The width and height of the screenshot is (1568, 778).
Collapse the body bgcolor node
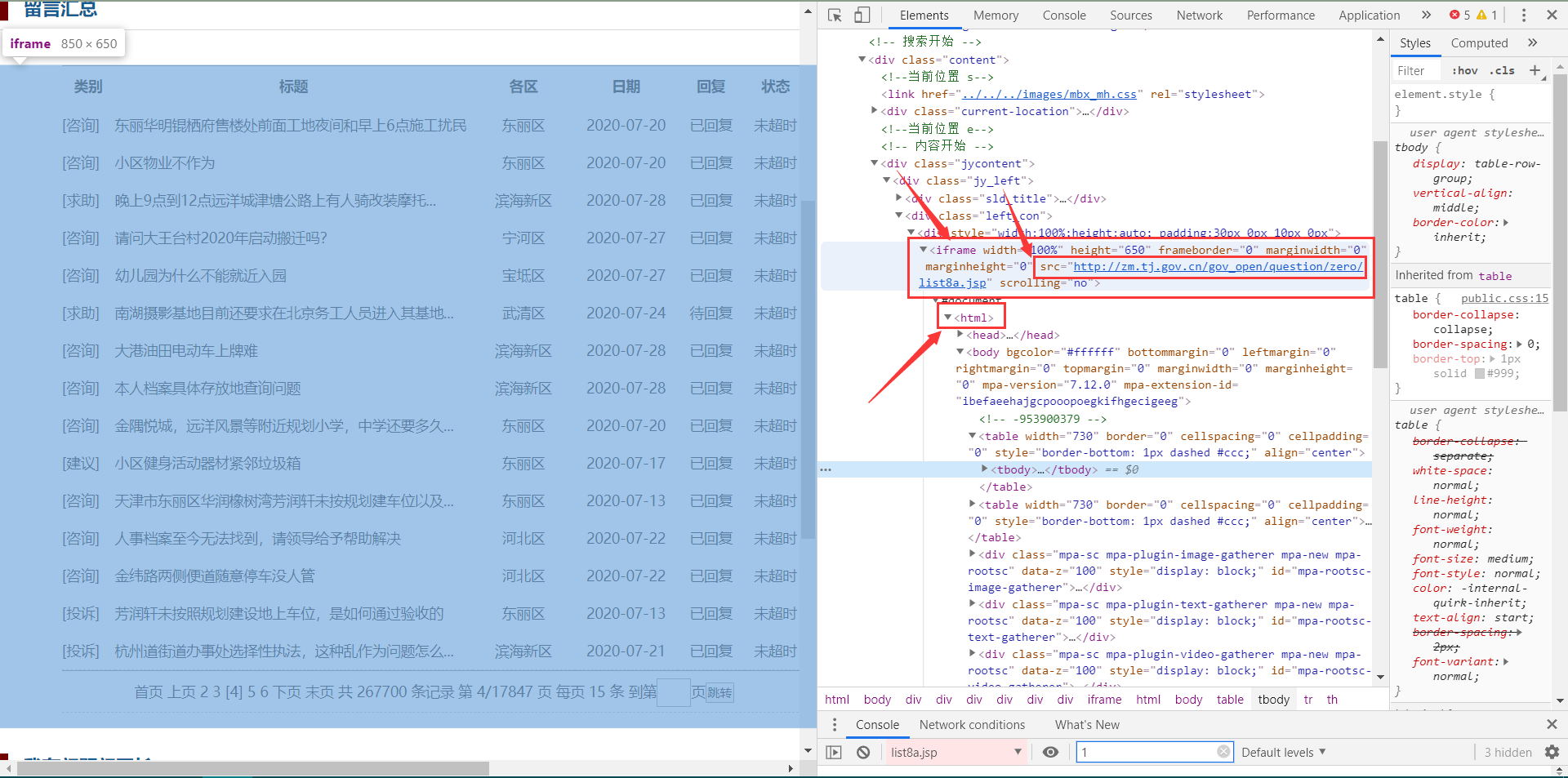pos(960,352)
